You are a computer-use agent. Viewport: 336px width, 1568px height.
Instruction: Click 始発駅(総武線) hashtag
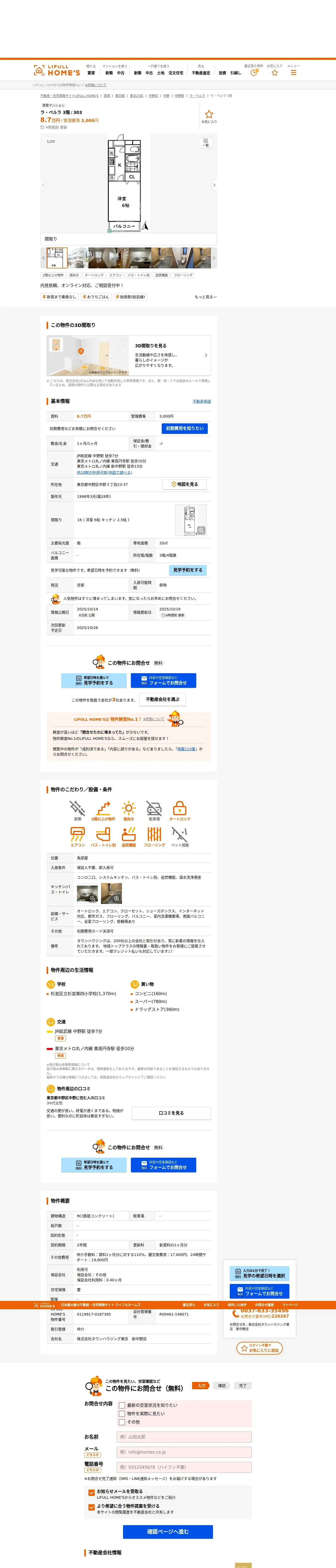coord(131,297)
